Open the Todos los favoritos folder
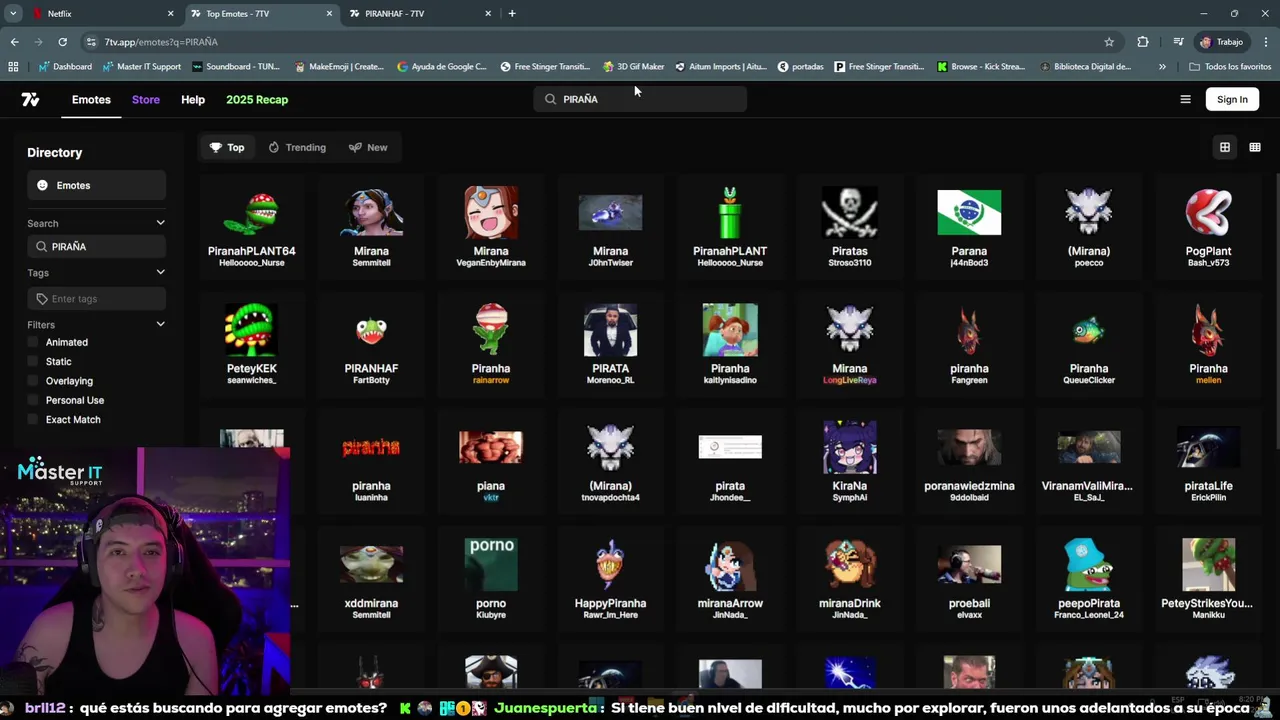This screenshot has height=720, width=1280. [x=1230, y=67]
